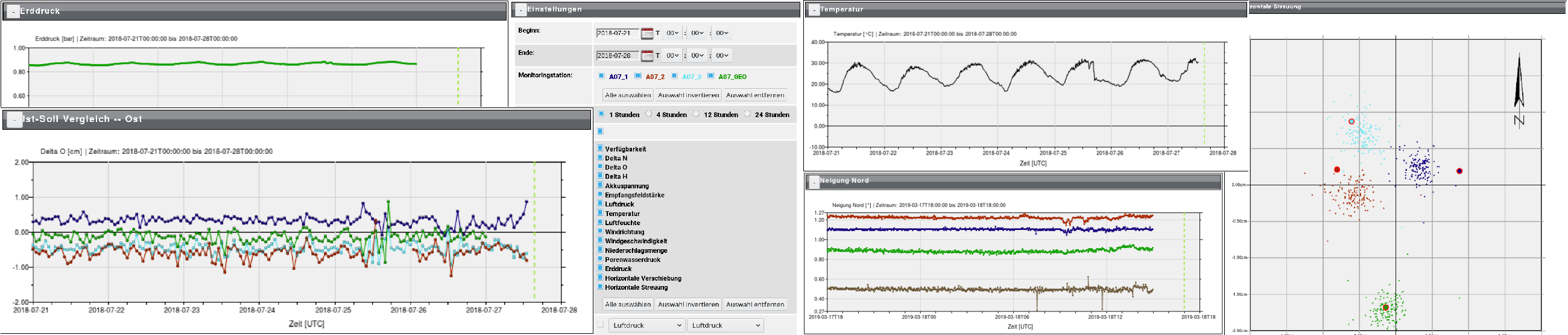Toggle the Horizontale Streuung checkbox

tap(600, 286)
